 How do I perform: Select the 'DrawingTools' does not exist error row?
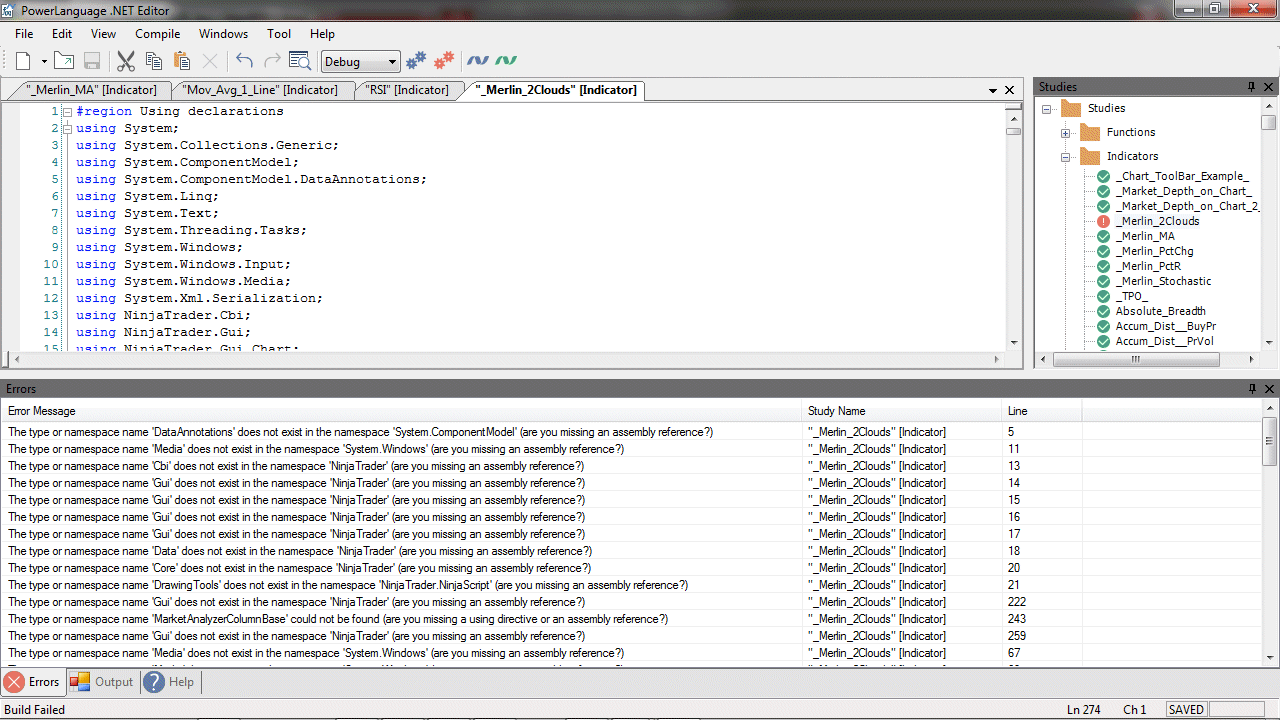pos(631,585)
